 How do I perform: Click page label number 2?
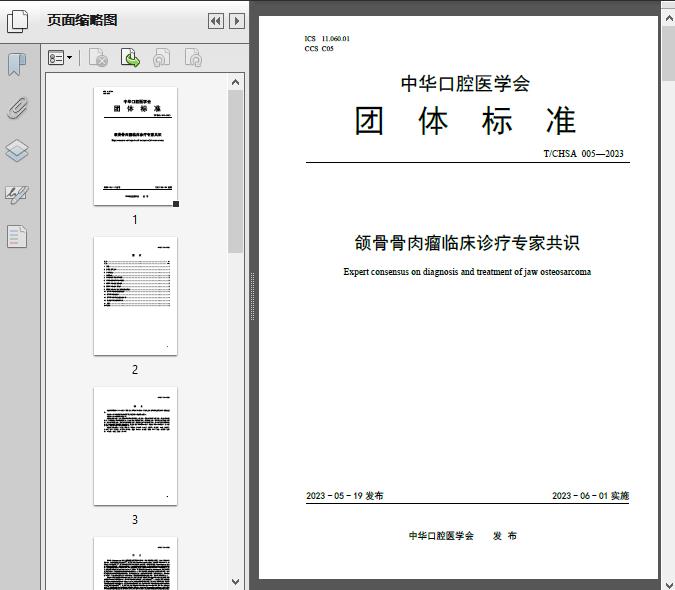tap(135, 370)
